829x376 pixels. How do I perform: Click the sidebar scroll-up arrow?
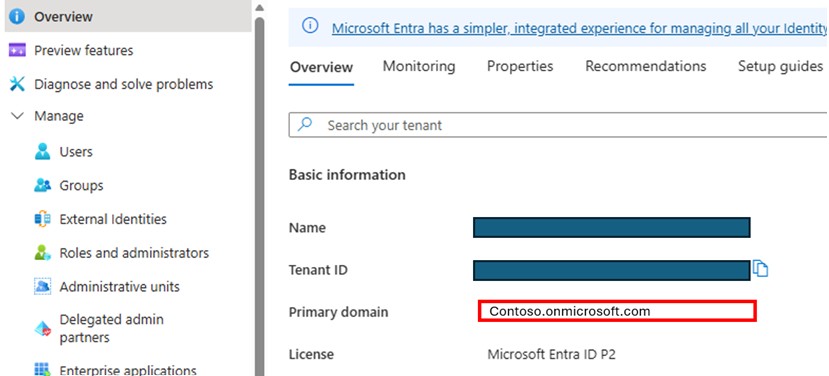click(x=259, y=8)
